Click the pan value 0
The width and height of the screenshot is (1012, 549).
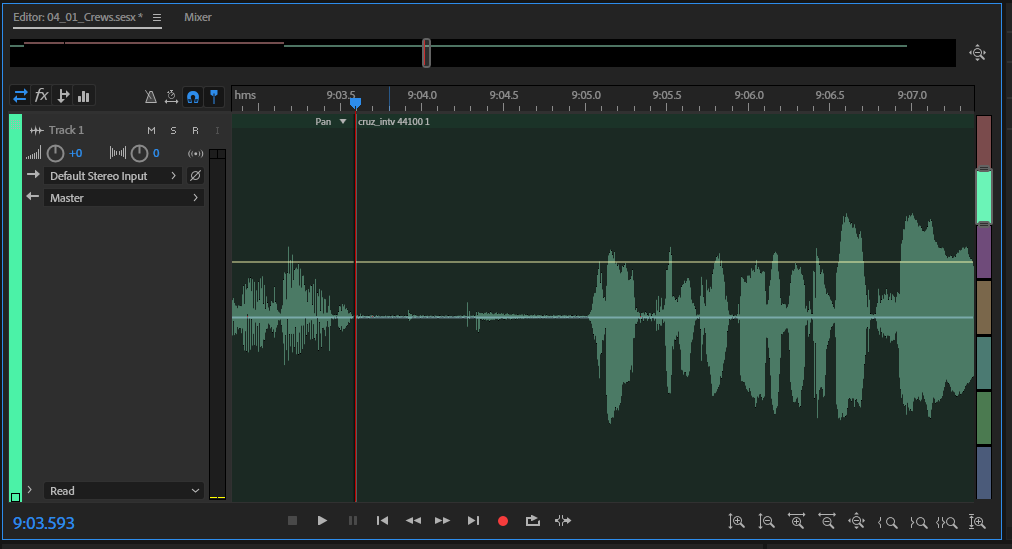pyautogui.click(x=156, y=154)
